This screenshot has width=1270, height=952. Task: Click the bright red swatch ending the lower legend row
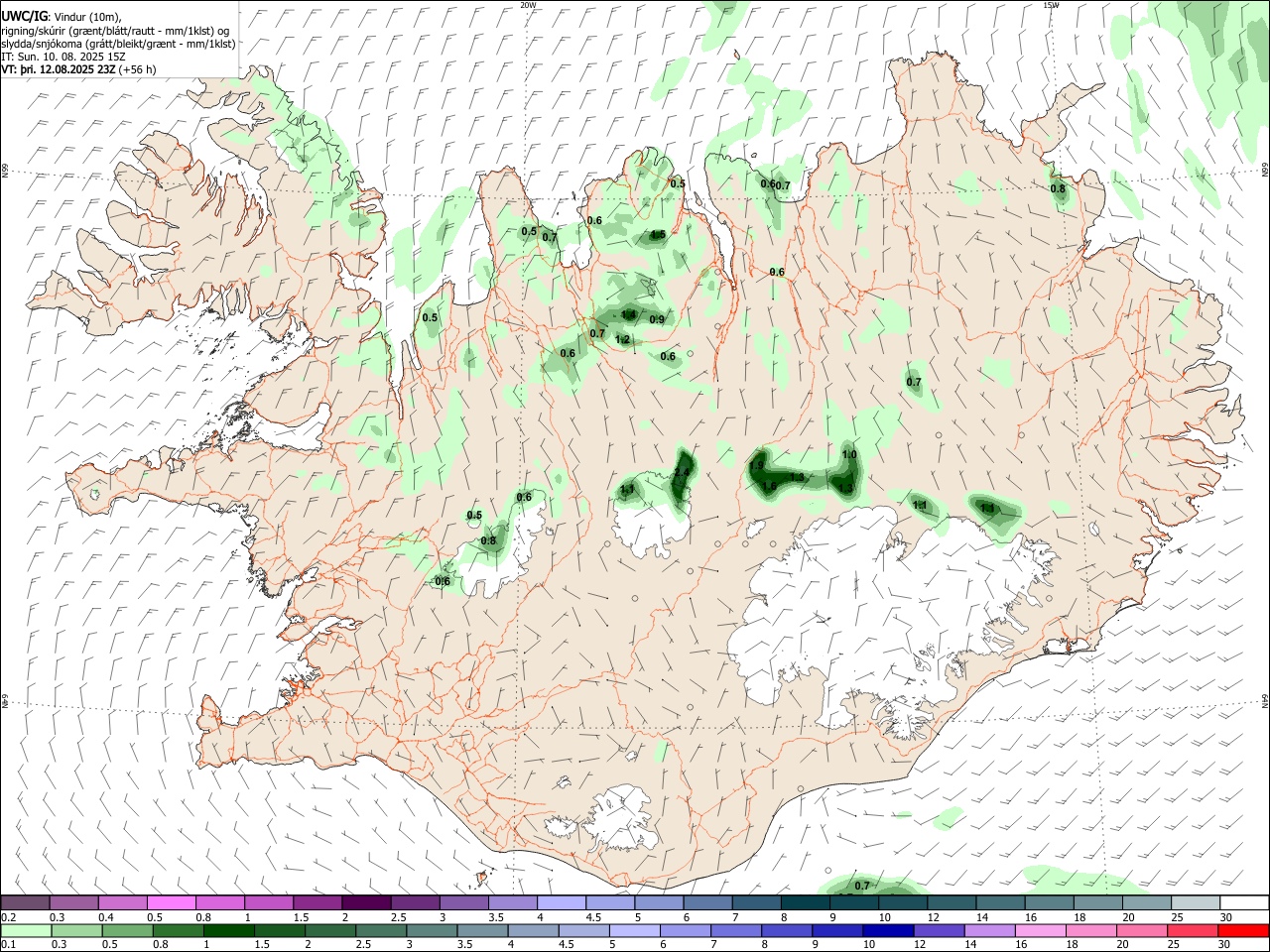1242,931
